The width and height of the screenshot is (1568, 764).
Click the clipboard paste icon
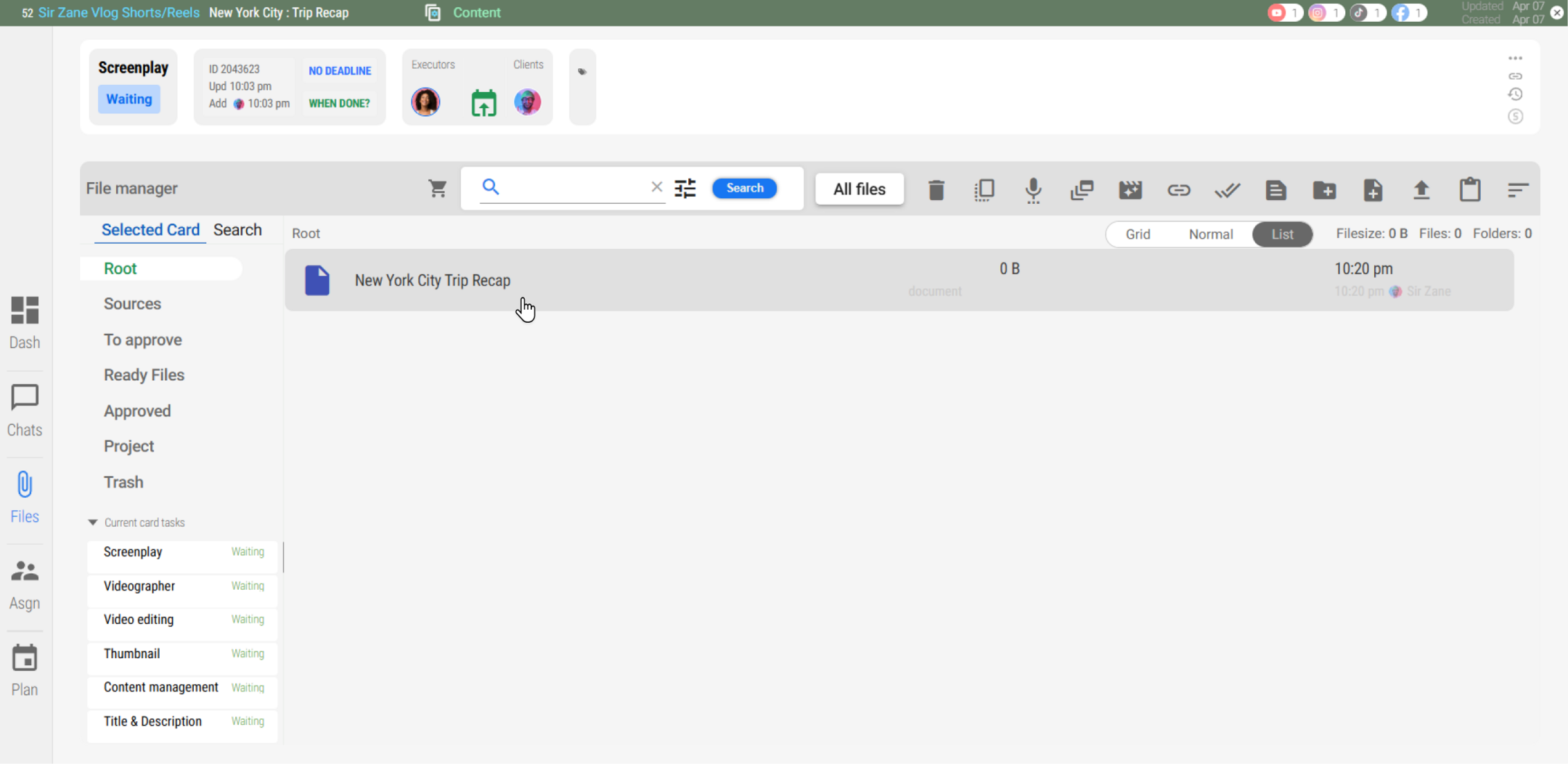(1470, 190)
